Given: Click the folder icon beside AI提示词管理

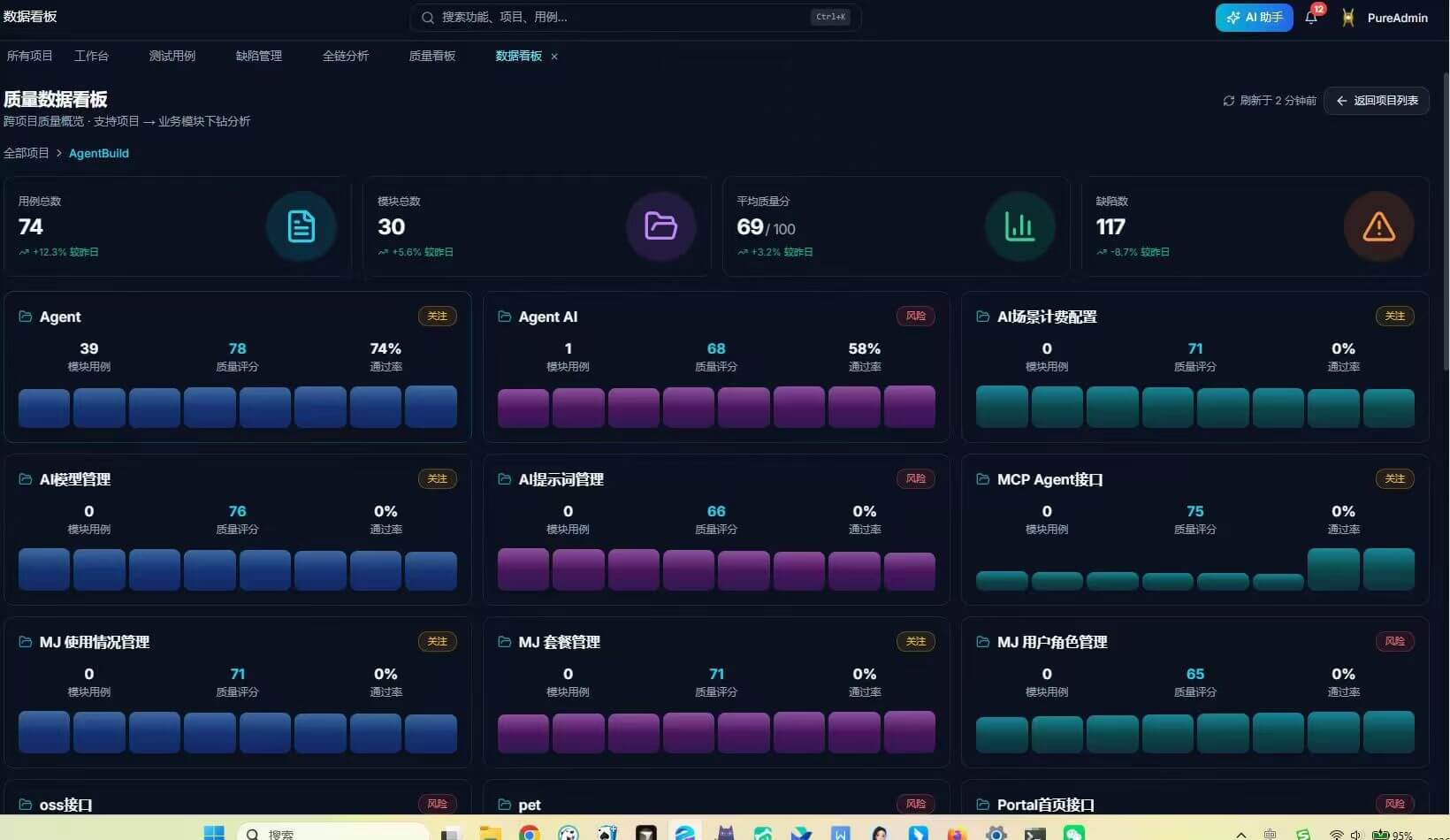Looking at the screenshot, I should (505, 479).
